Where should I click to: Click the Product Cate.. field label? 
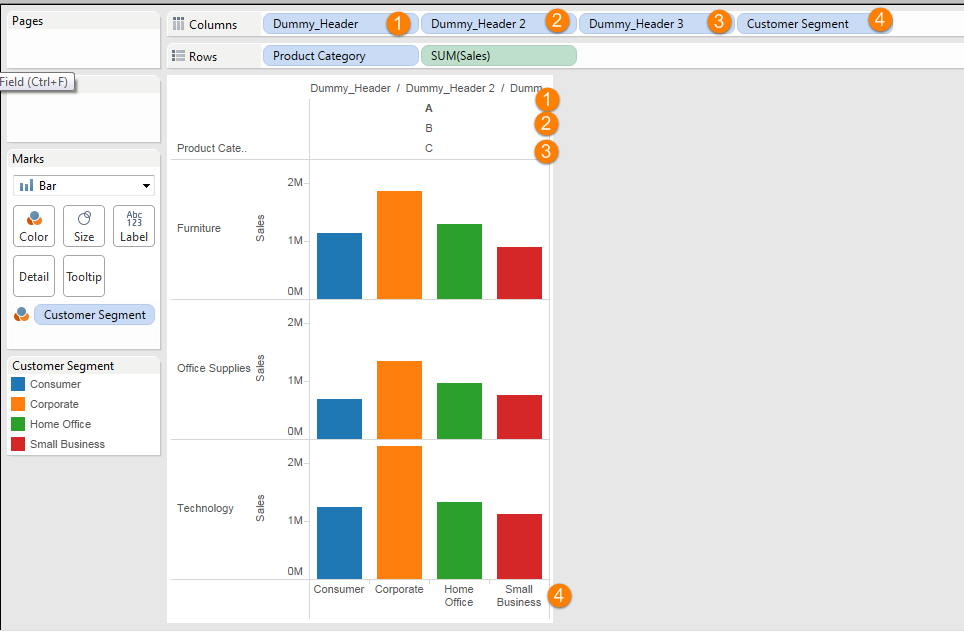pyautogui.click(x=211, y=148)
